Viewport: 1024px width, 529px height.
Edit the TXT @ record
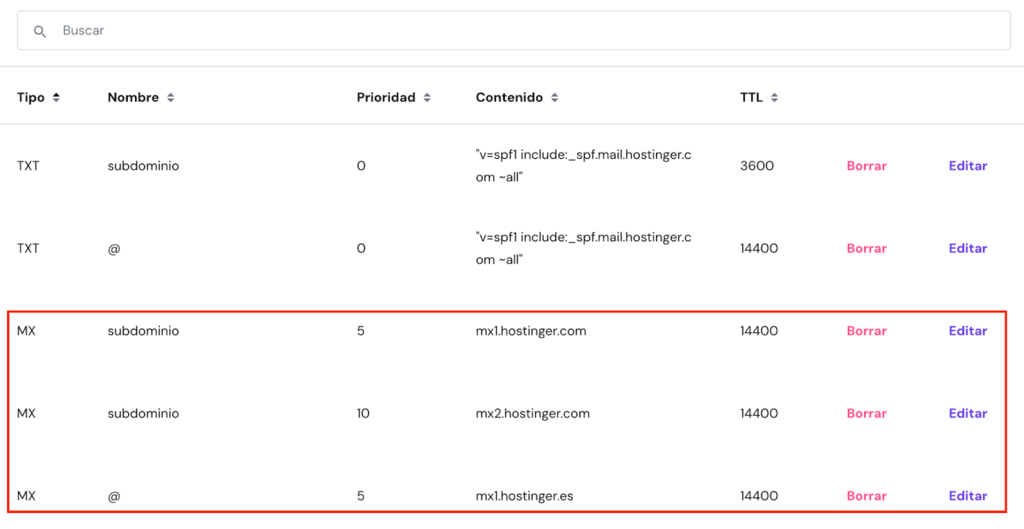967,248
